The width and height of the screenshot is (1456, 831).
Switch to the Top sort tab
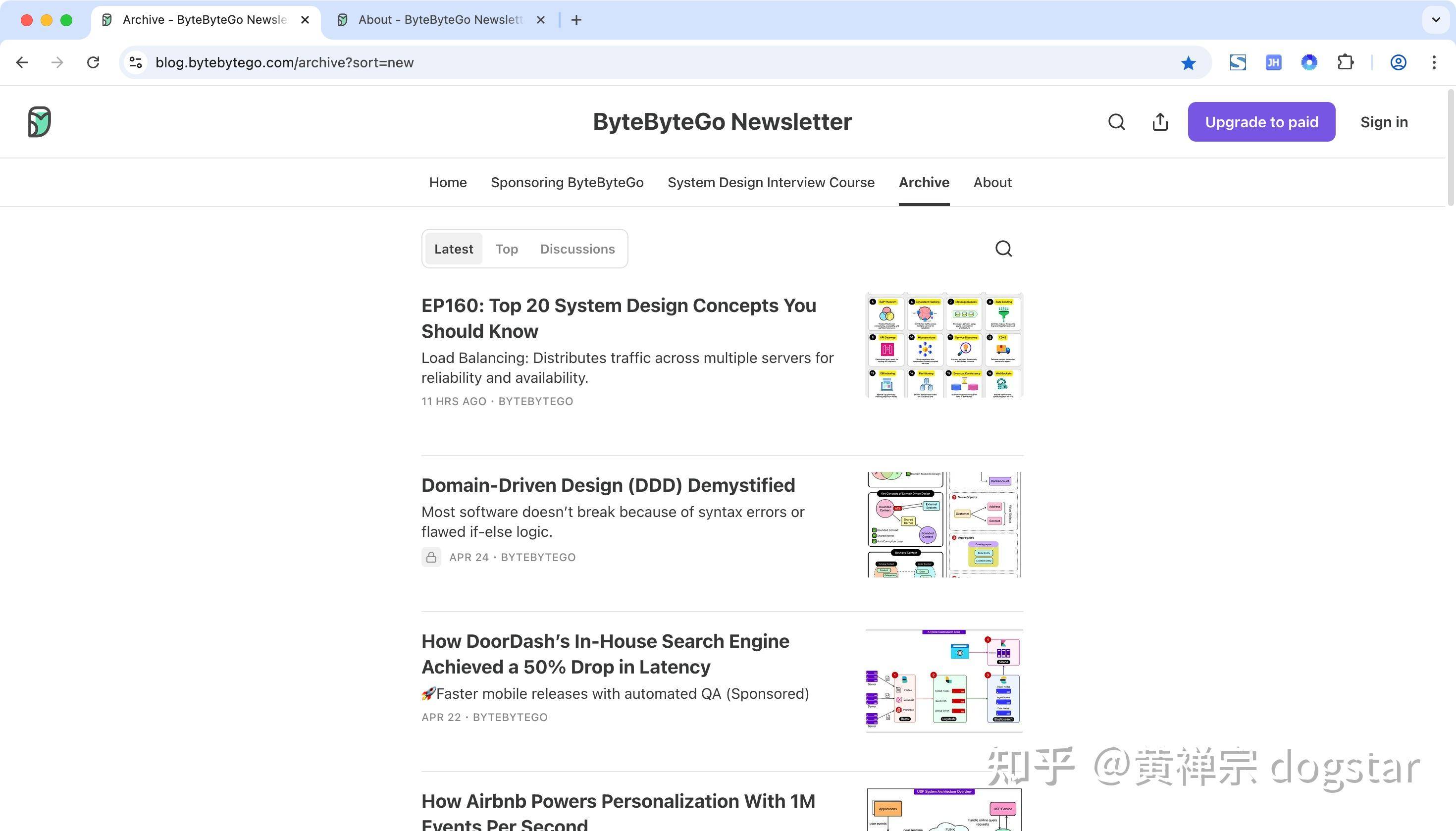(506, 249)
